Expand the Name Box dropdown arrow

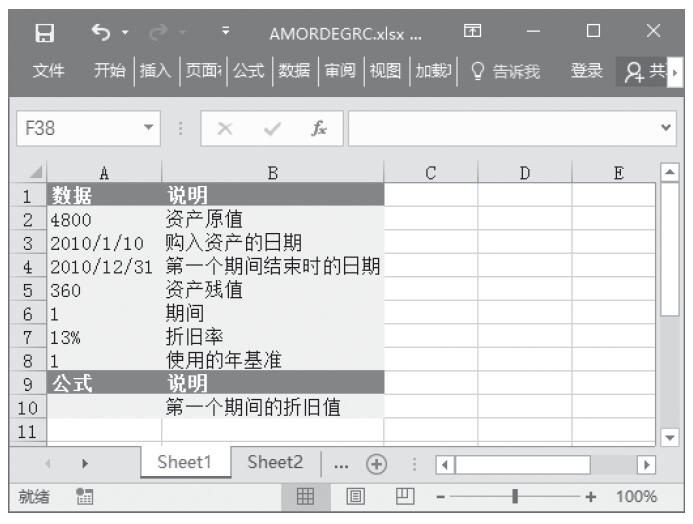point(148,130)
